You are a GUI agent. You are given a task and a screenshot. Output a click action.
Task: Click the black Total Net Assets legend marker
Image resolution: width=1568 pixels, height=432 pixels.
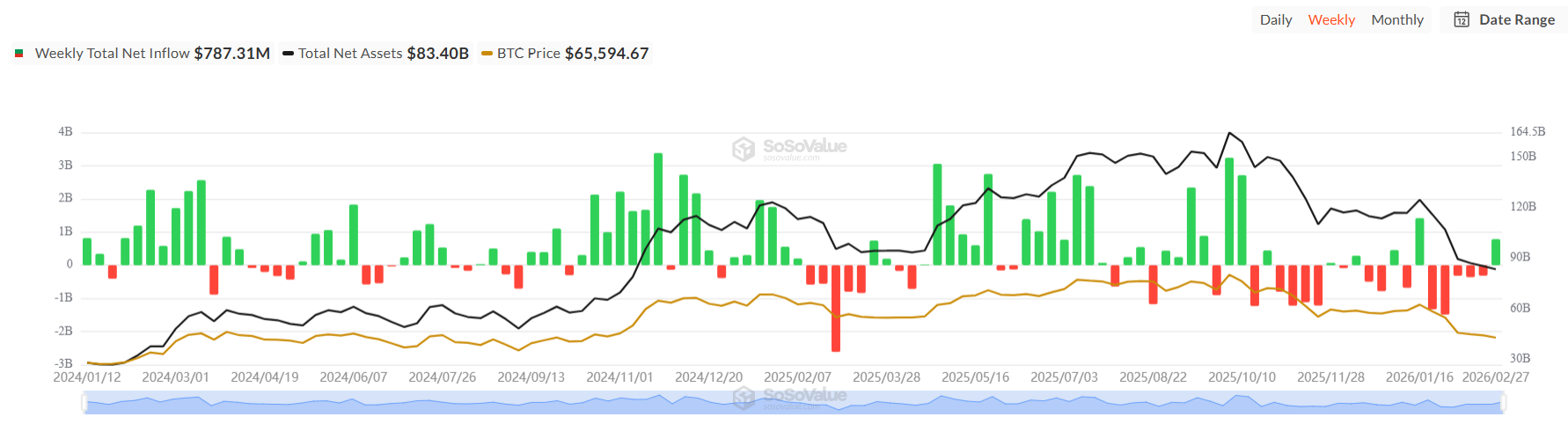coord(288,54)
